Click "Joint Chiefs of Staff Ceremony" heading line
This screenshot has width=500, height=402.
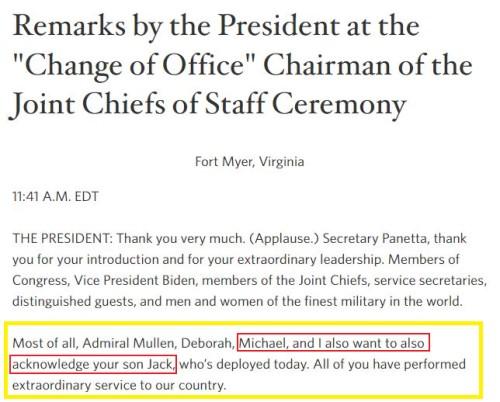tap(208, 104)
